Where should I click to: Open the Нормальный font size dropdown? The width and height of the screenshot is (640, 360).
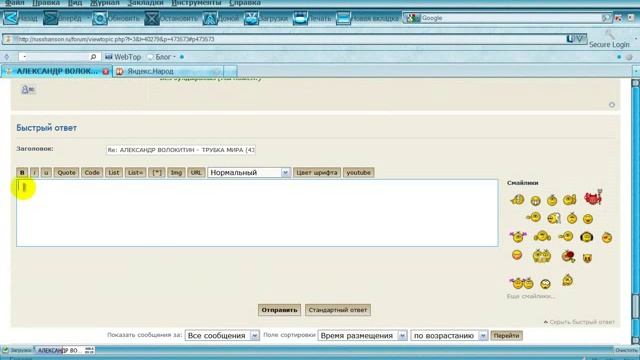pyautogui.click(x=249, y=173)
